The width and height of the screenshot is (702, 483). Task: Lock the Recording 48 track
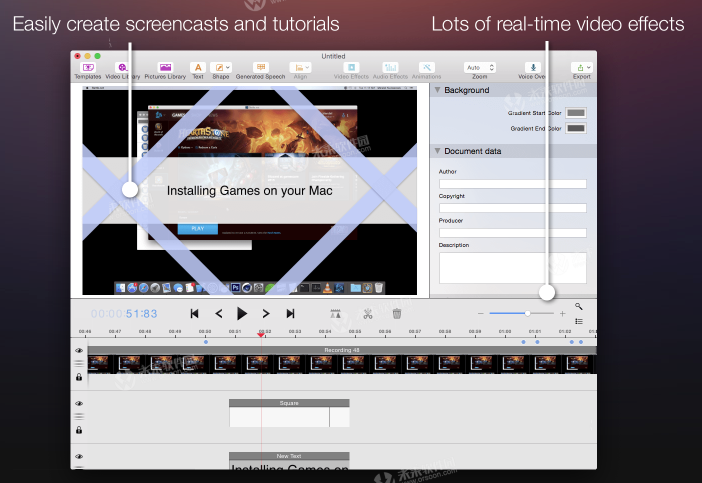[x=79, y=377]
